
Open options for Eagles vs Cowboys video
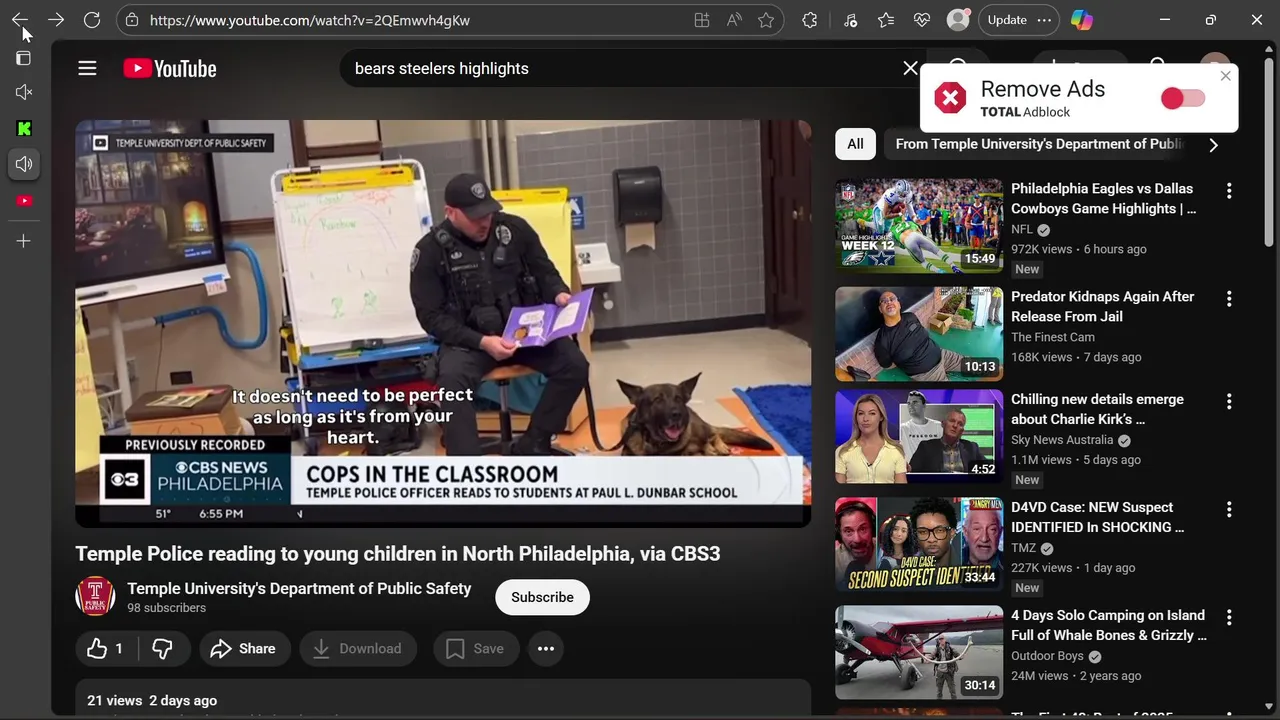(x=1229, y=191)
